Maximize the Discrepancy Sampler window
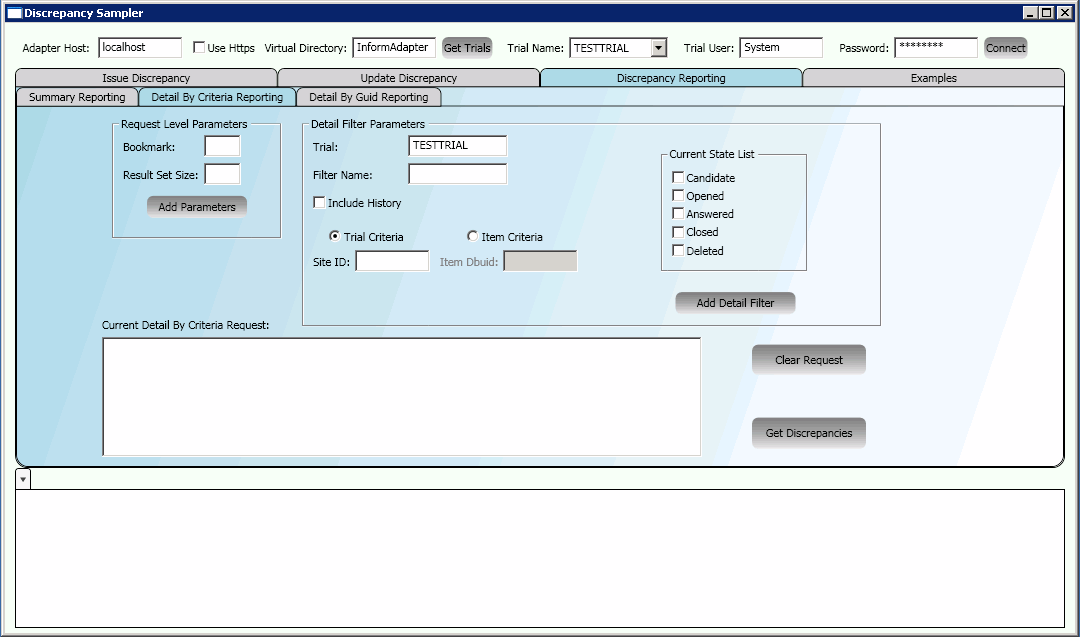Image resolution: width=1080 pixels, height=637 pixels. click(x=1046, y=12)
